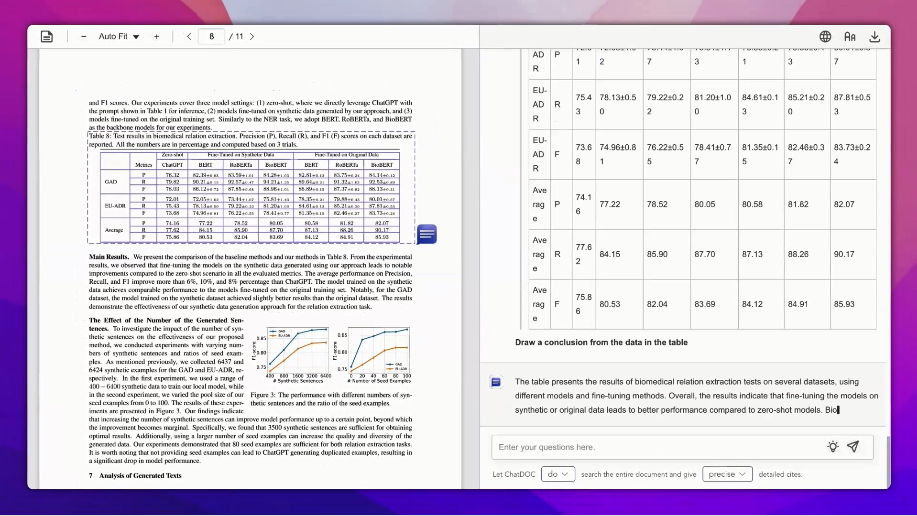
Task: Go to previous page arrow
Action: point(189,36)
